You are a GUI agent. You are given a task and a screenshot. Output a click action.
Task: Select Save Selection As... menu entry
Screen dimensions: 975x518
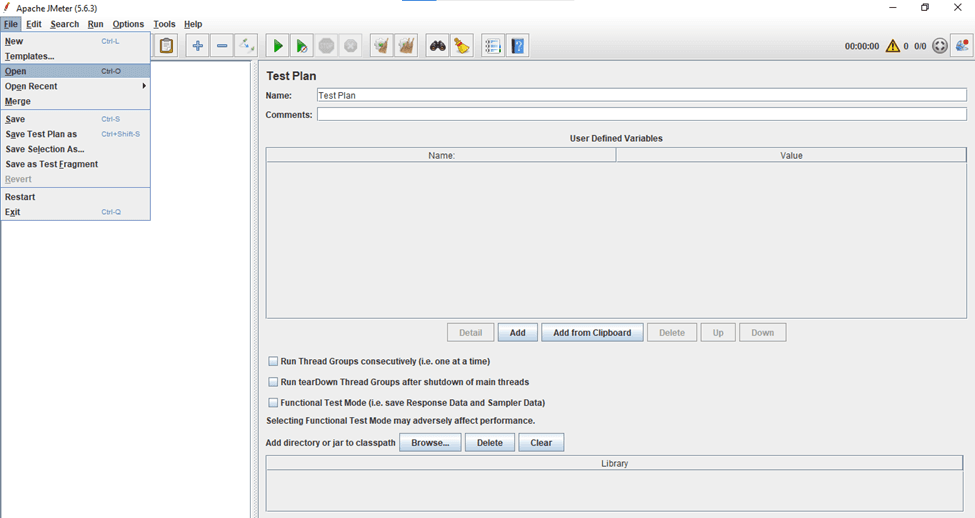click(75, 149)
